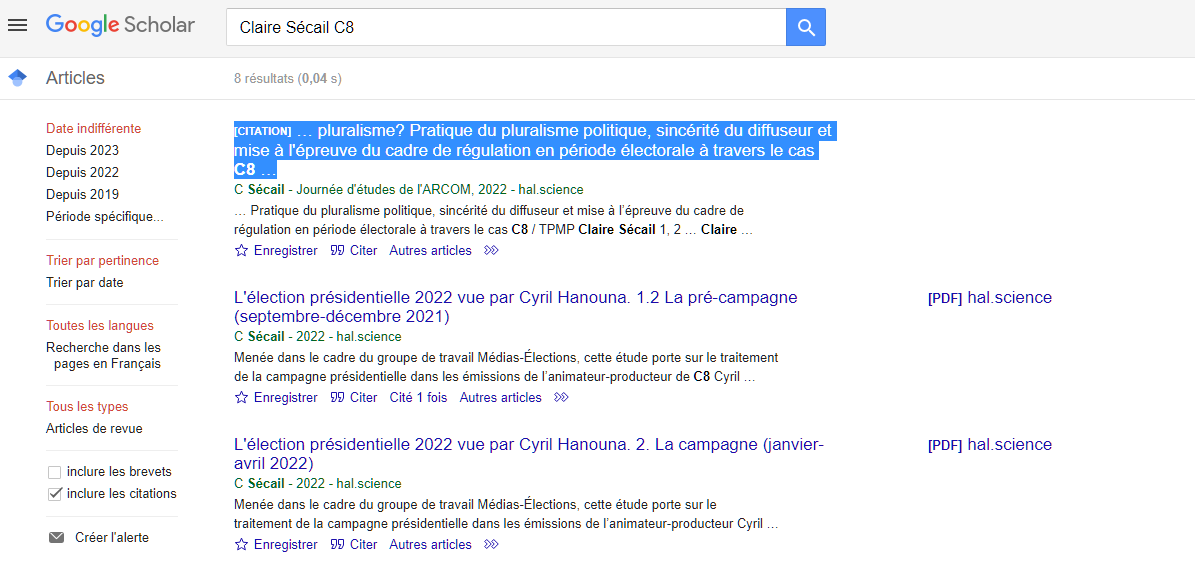The width and height of the screenshot is (1195, 567).
Task: Click Citer on the pluralisme result
Action: click(x=364, y=250)
